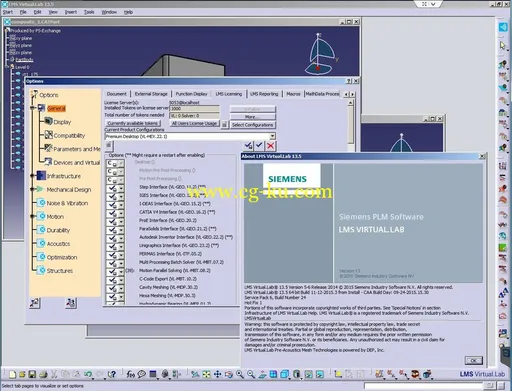Open dropdown arrow next to Unigraphics Interface
This screenshot has width=512, height=391.
[121, 246]
